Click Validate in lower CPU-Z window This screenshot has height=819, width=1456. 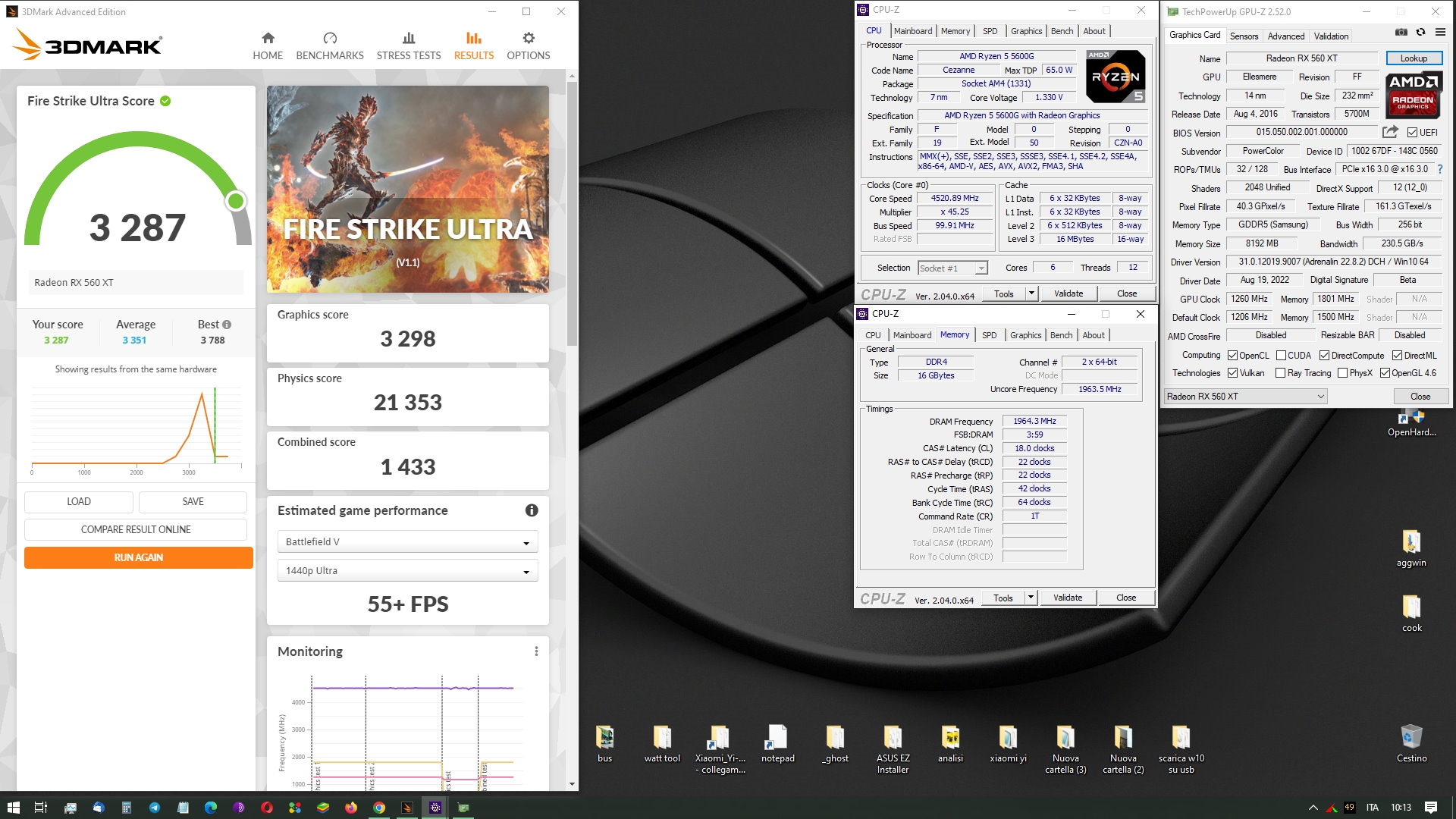pos(1068,598)
